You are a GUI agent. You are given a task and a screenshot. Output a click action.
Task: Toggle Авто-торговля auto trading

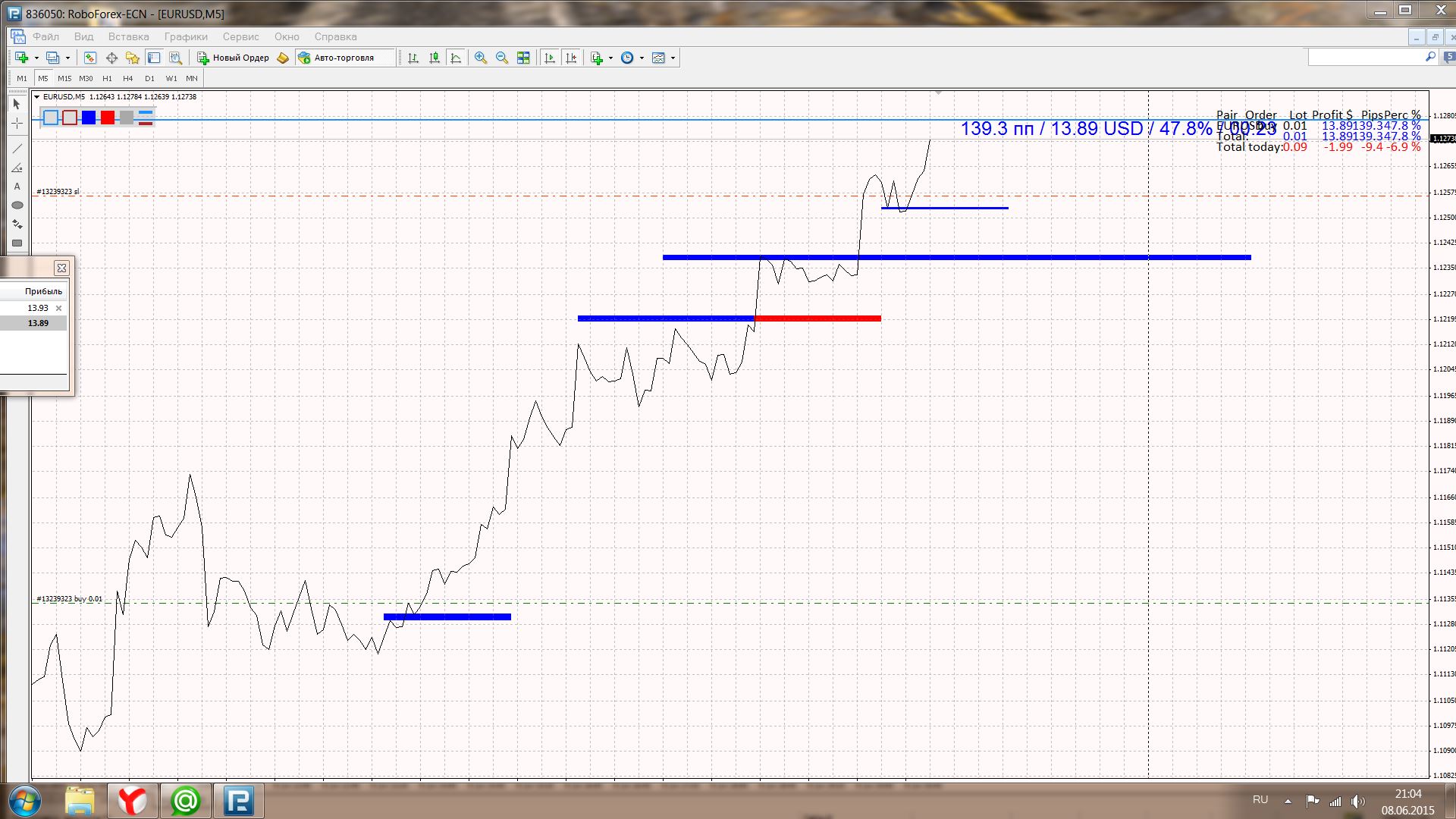pos(337,58)
